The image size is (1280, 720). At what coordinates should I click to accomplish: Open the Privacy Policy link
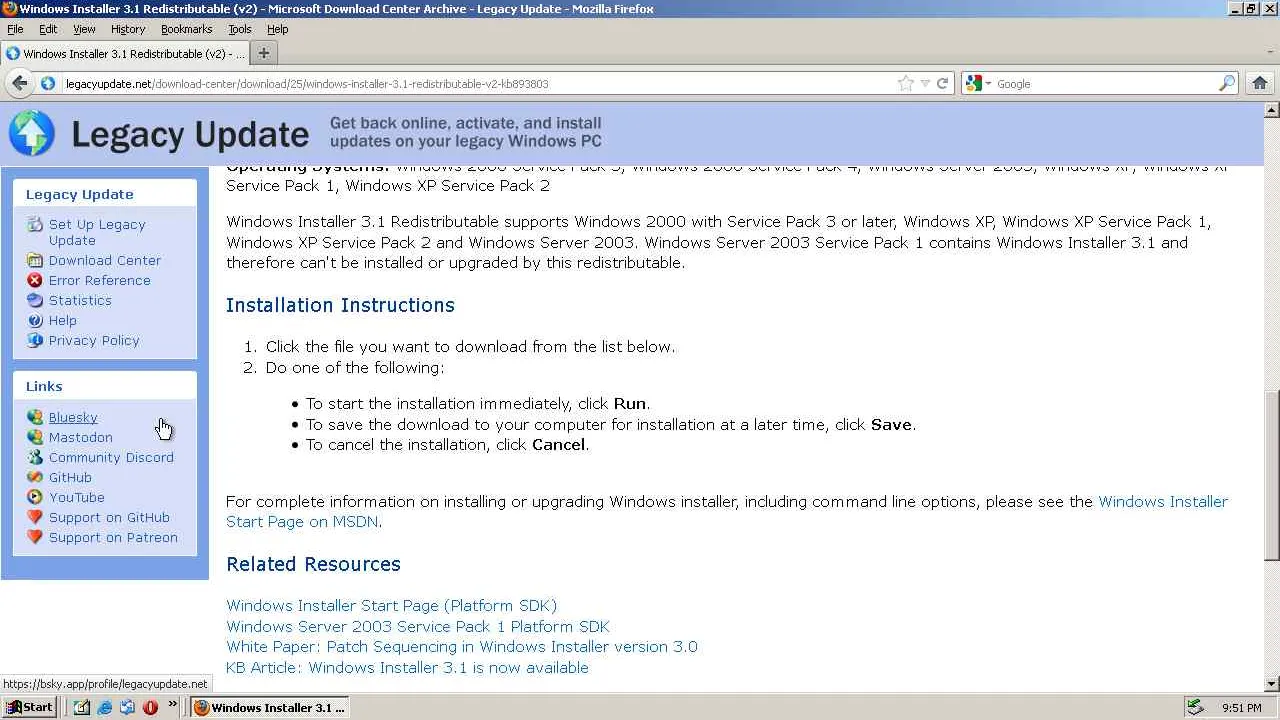(x=94, y=340)
